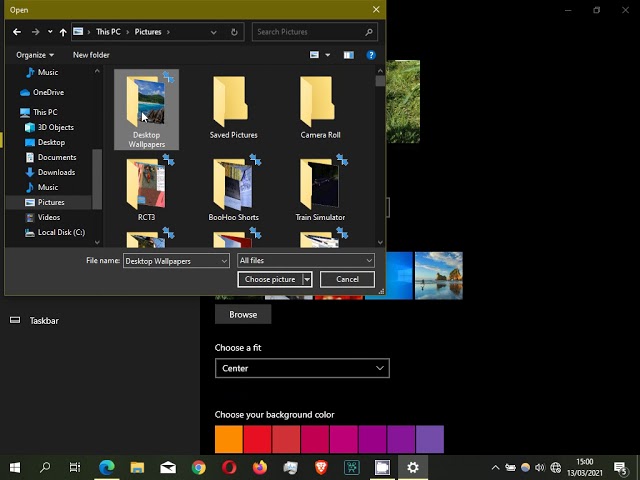Launch Brave browser from taskbar

321,467
